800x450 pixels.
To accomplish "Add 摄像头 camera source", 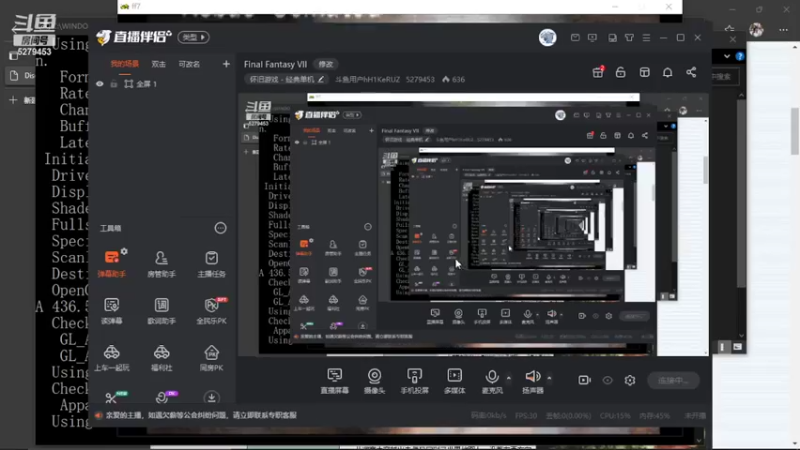I will click(x=374, y=381).
